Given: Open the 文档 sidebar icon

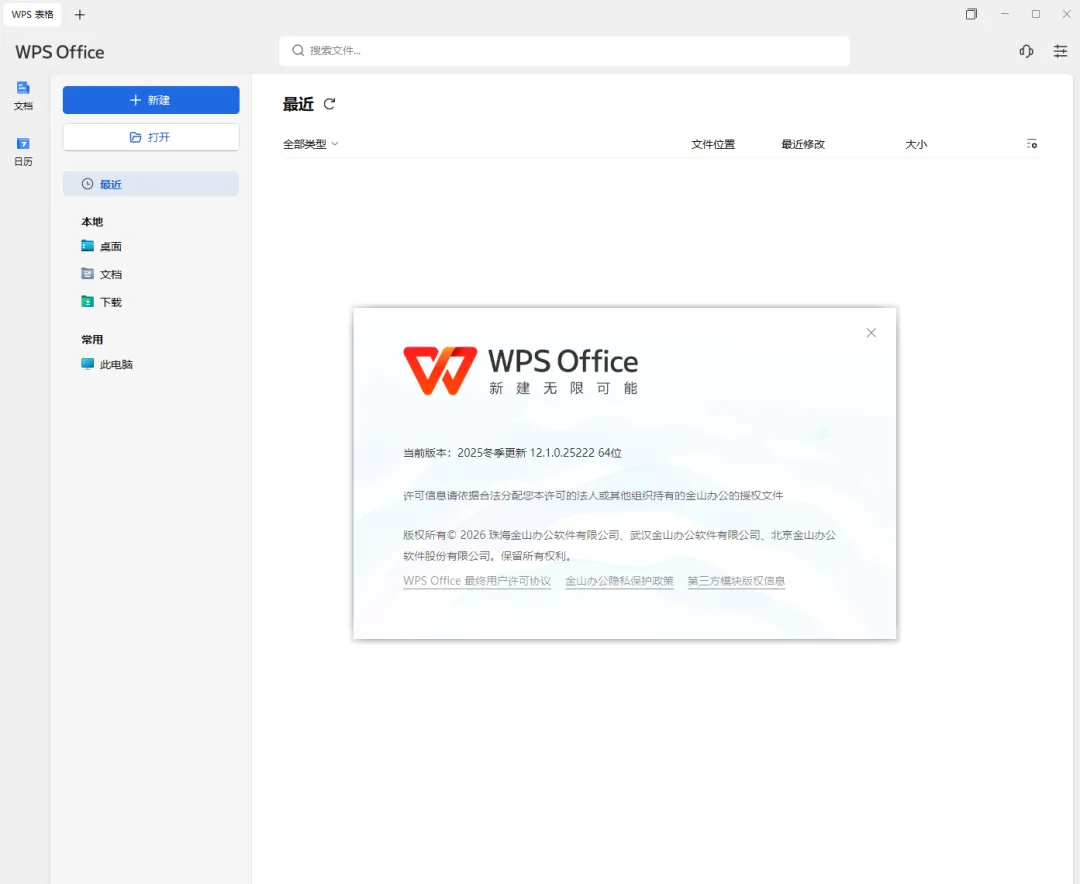Looking at the screenshot, I should click(x=23, y=95).
